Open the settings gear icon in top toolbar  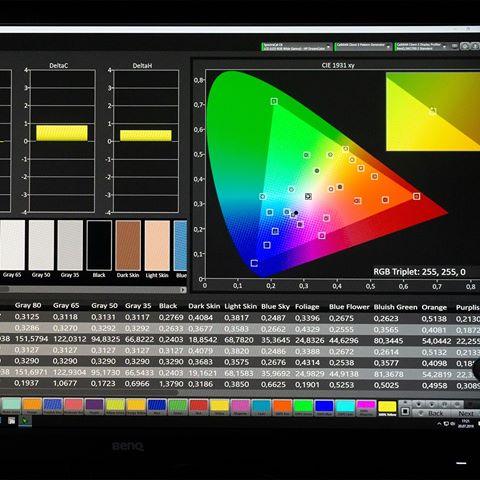[465, 46]
